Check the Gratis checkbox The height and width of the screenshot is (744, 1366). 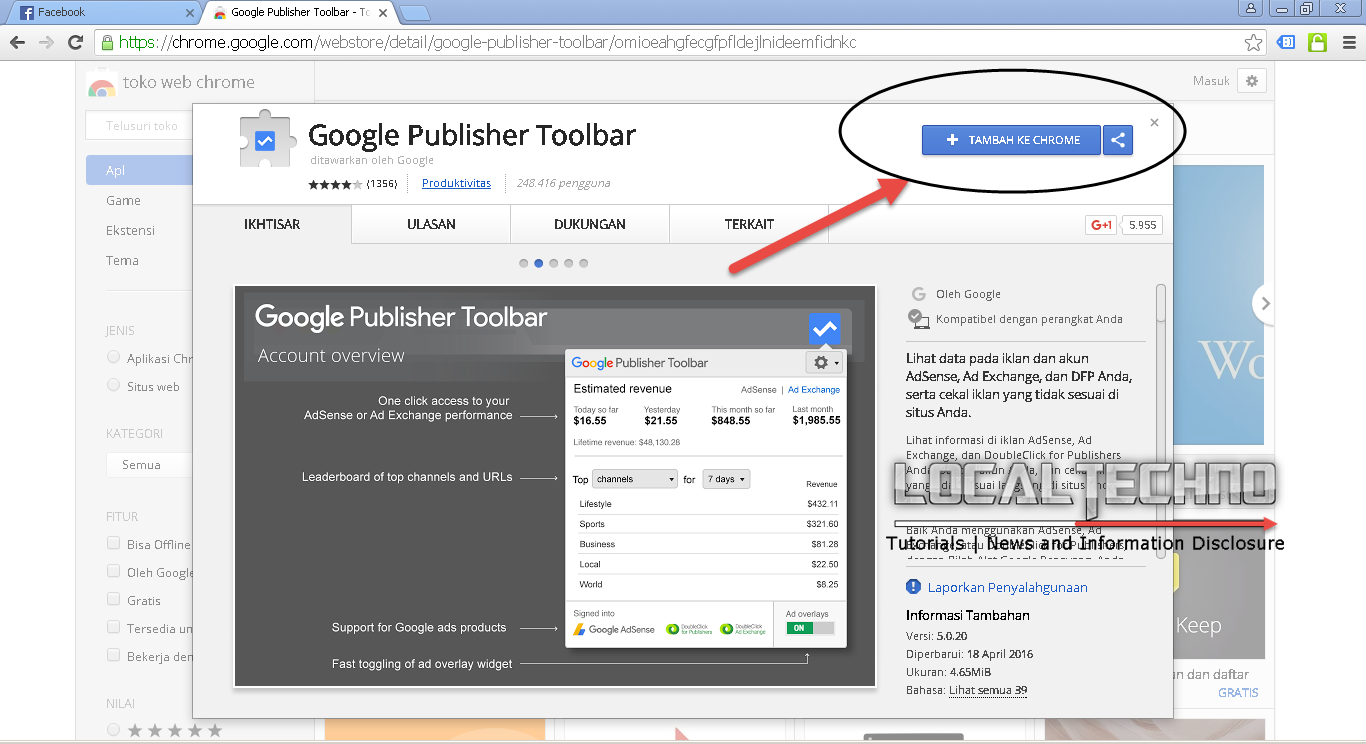click(113, 600)
